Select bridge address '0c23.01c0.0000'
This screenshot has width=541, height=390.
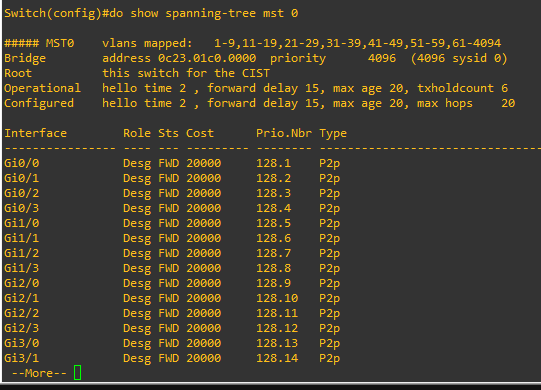click(x=207, y=58)
